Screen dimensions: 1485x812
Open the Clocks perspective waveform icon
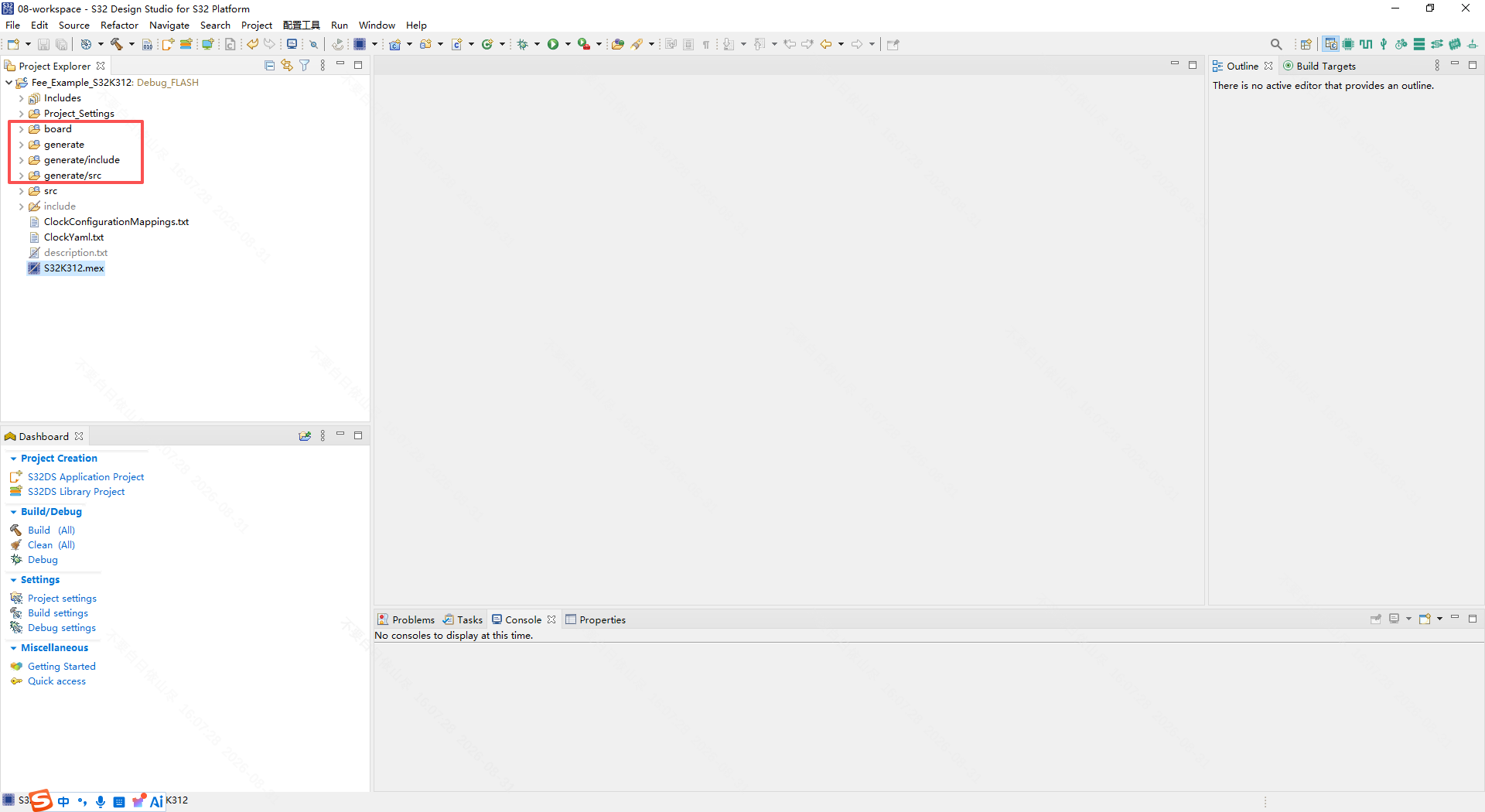1366,44
